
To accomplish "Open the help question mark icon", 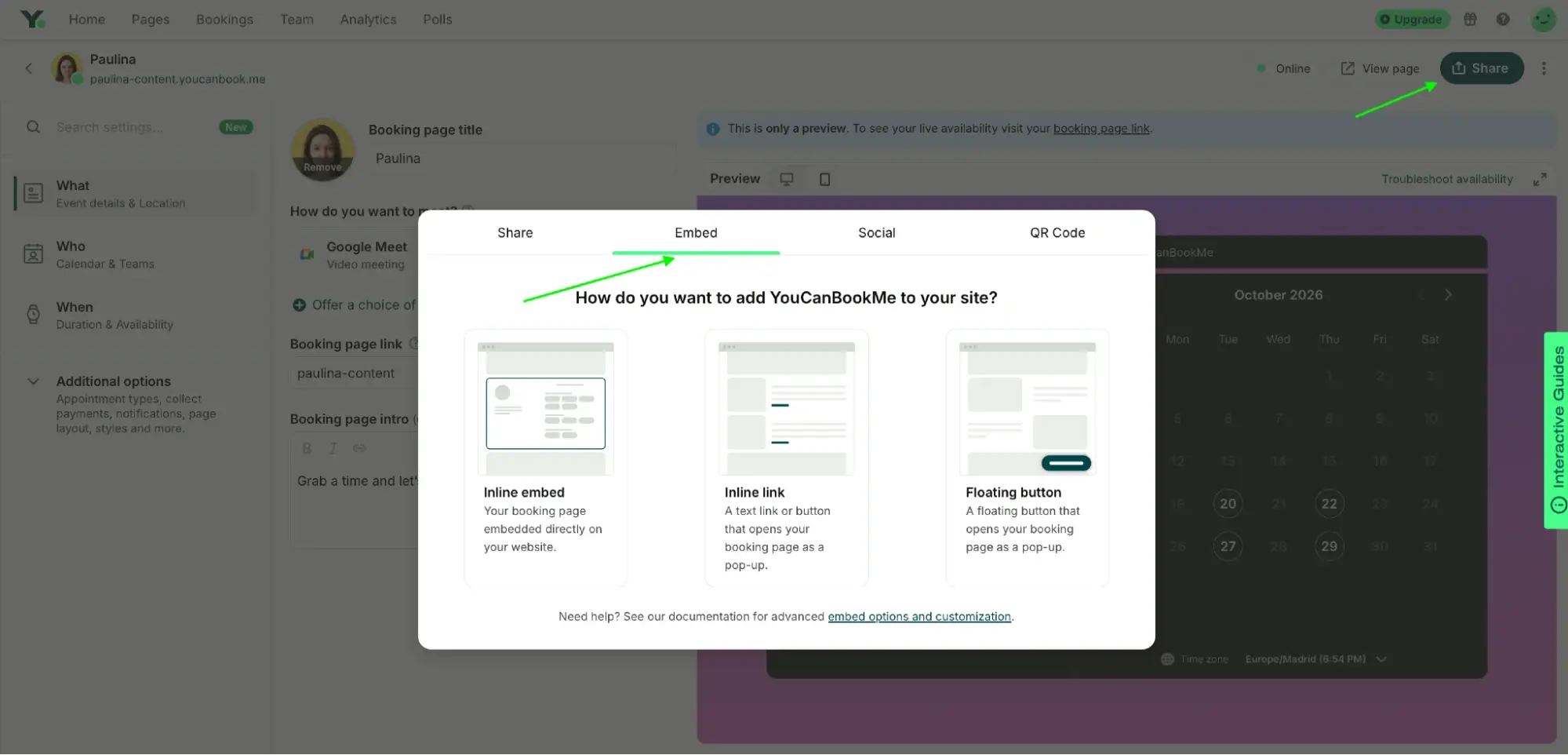I will 1503,19.
